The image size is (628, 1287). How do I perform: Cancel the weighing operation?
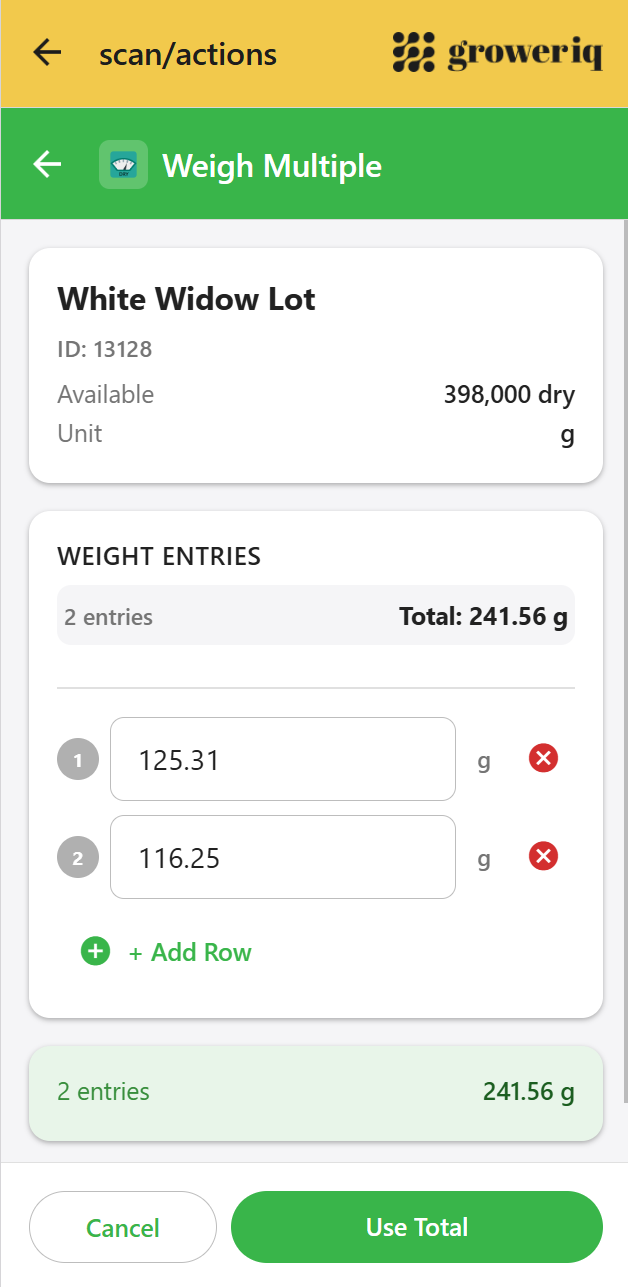pos(122,1226)
